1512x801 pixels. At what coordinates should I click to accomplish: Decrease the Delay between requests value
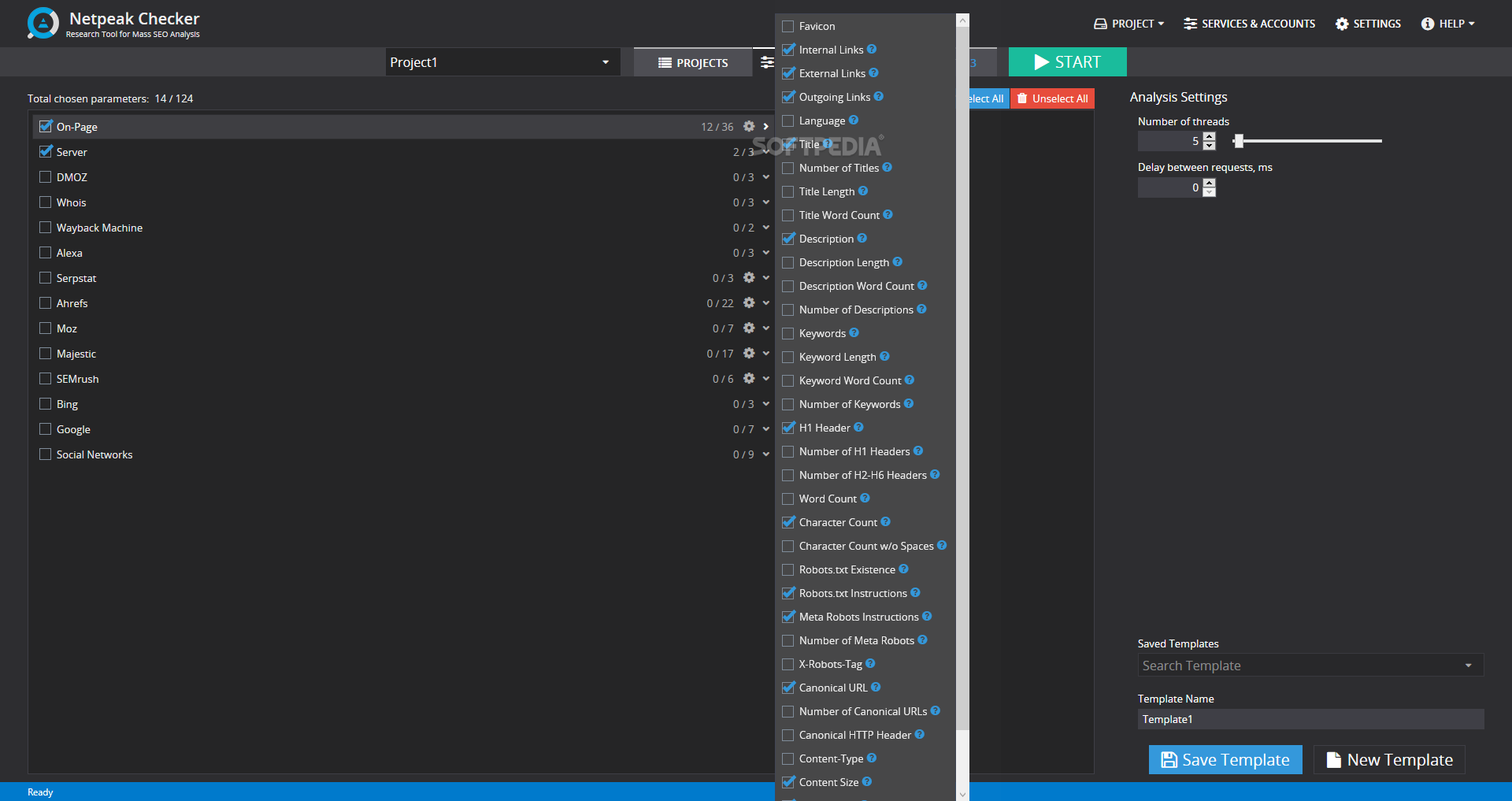(x=1210, y=192)
